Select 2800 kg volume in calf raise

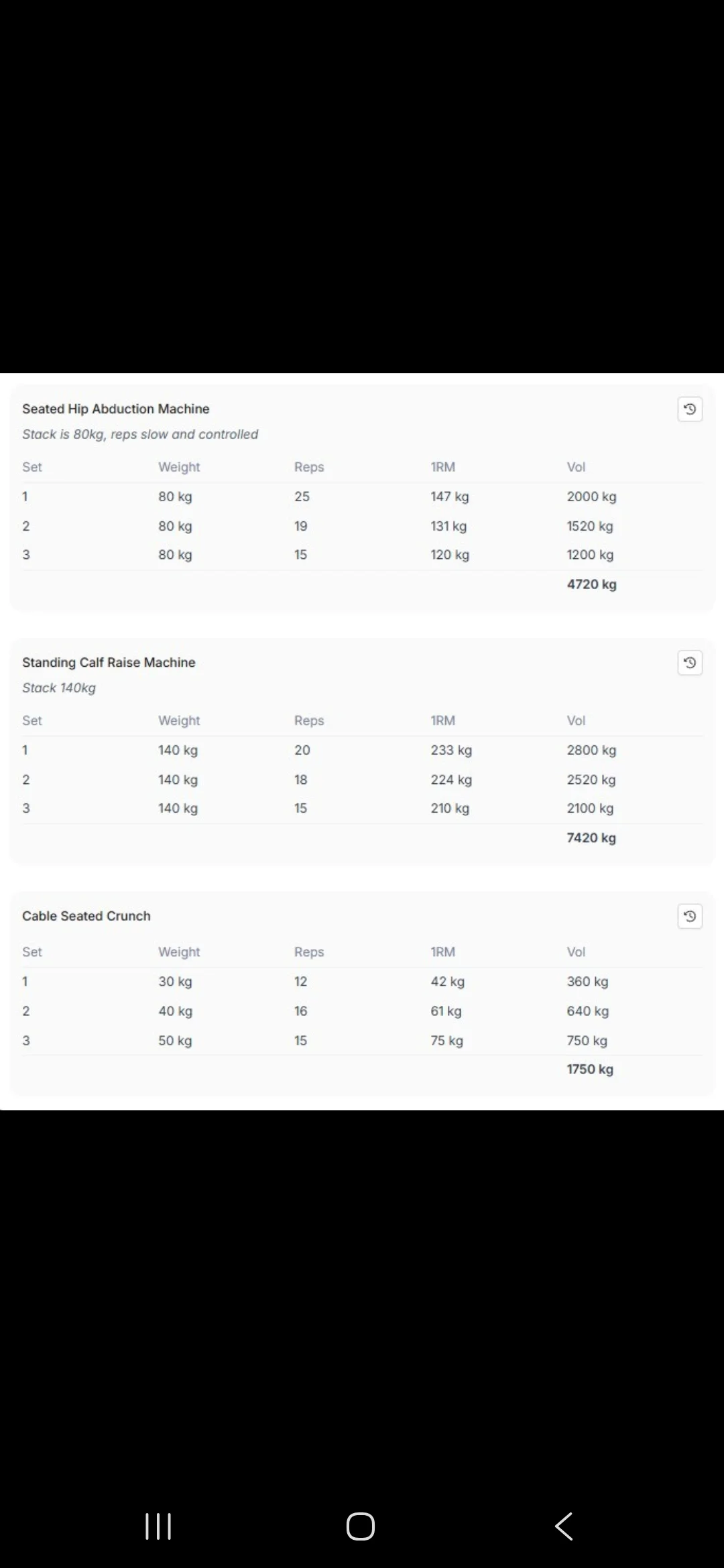591,750
